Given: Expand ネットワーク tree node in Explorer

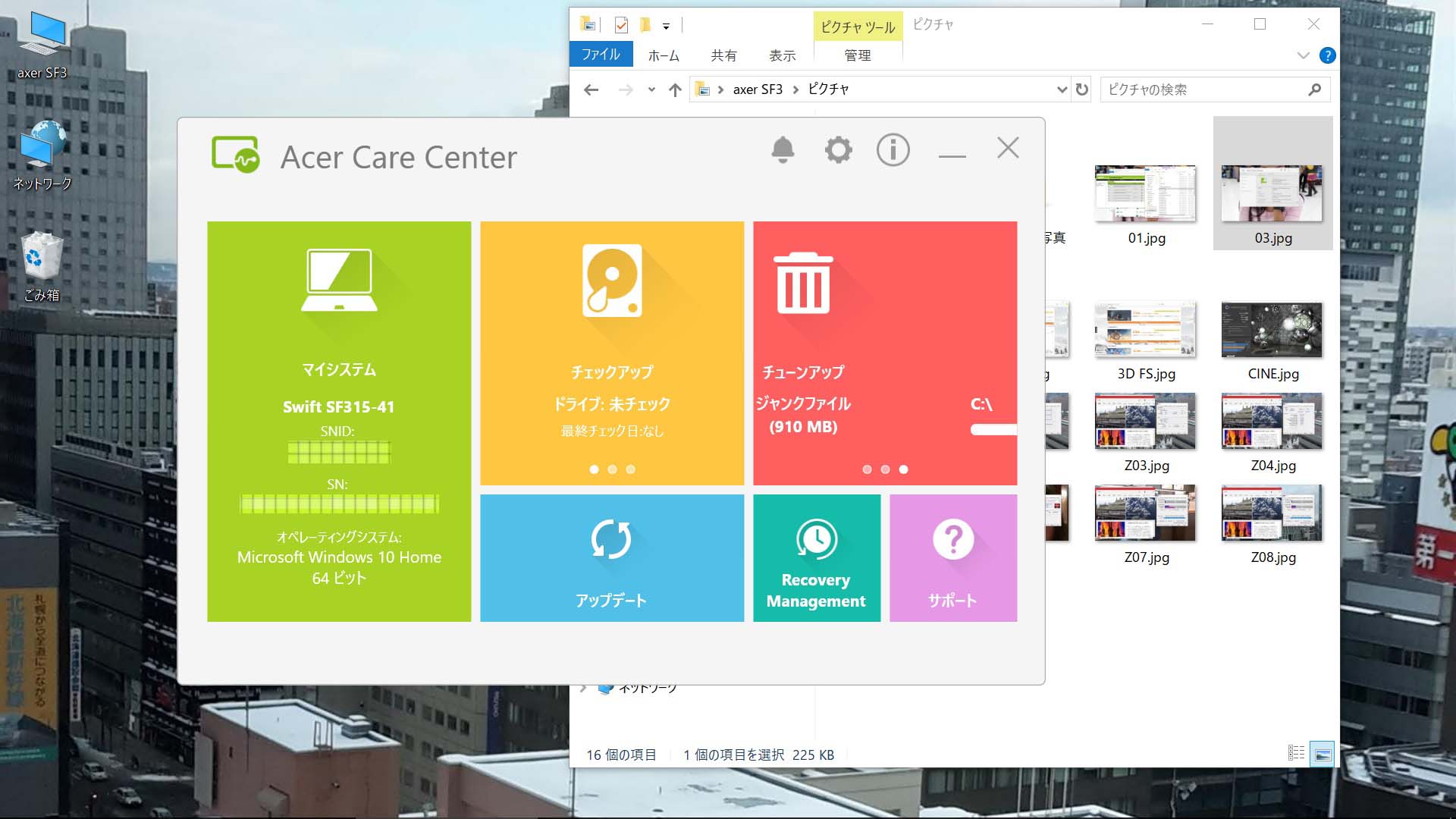Looking at the screenshot, I should (x=583, y=688).
